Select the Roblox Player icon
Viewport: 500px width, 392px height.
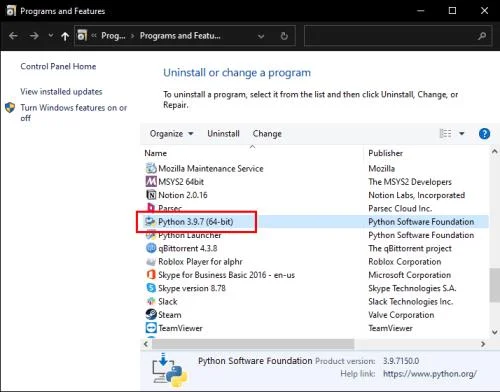151,262
